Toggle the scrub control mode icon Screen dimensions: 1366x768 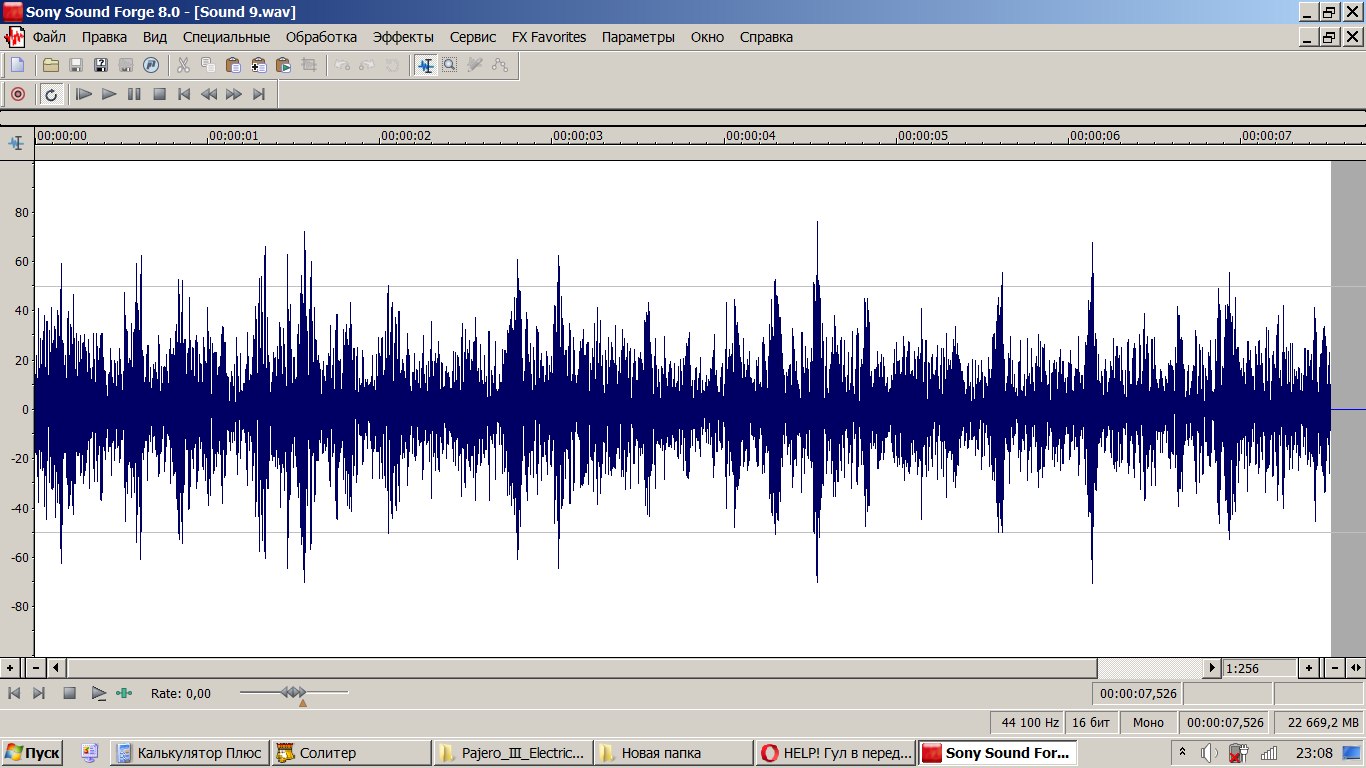(124, 693)
